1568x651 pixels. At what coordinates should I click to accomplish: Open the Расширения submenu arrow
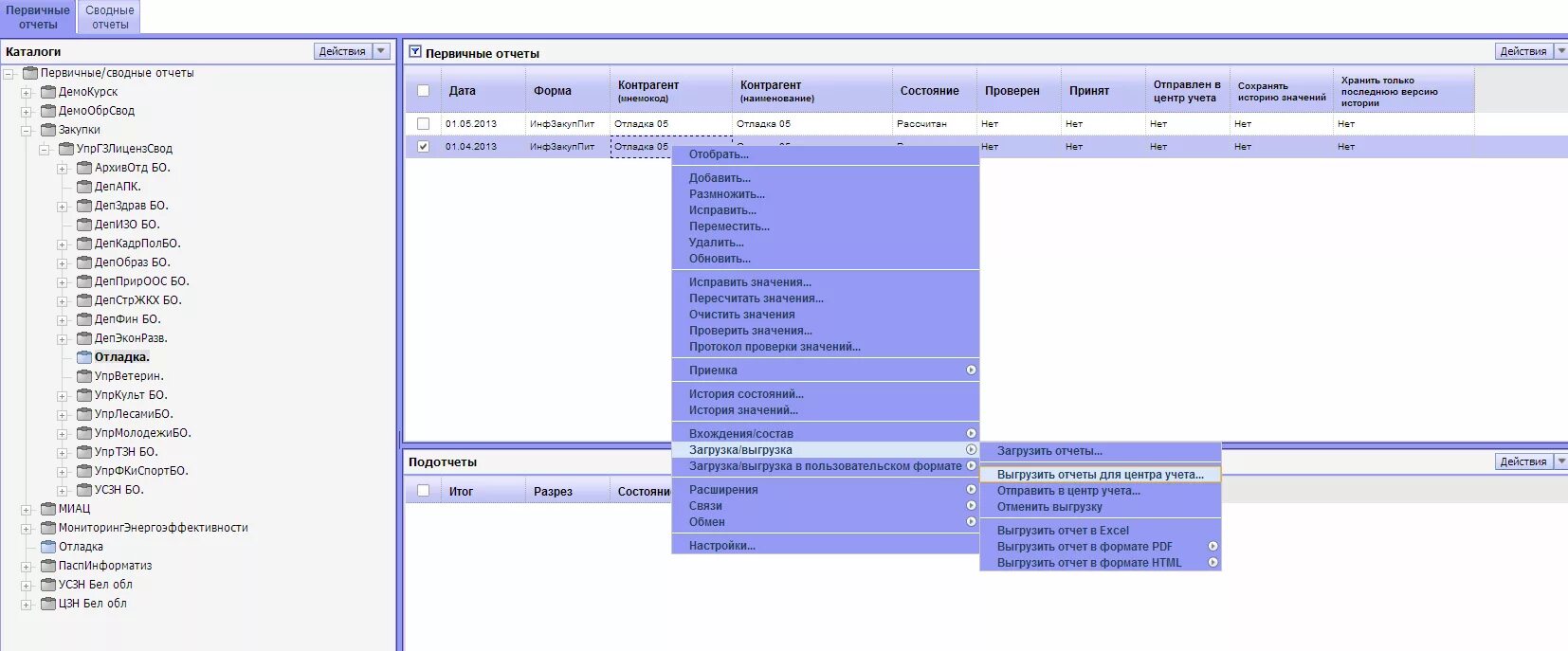coord(971,490)
